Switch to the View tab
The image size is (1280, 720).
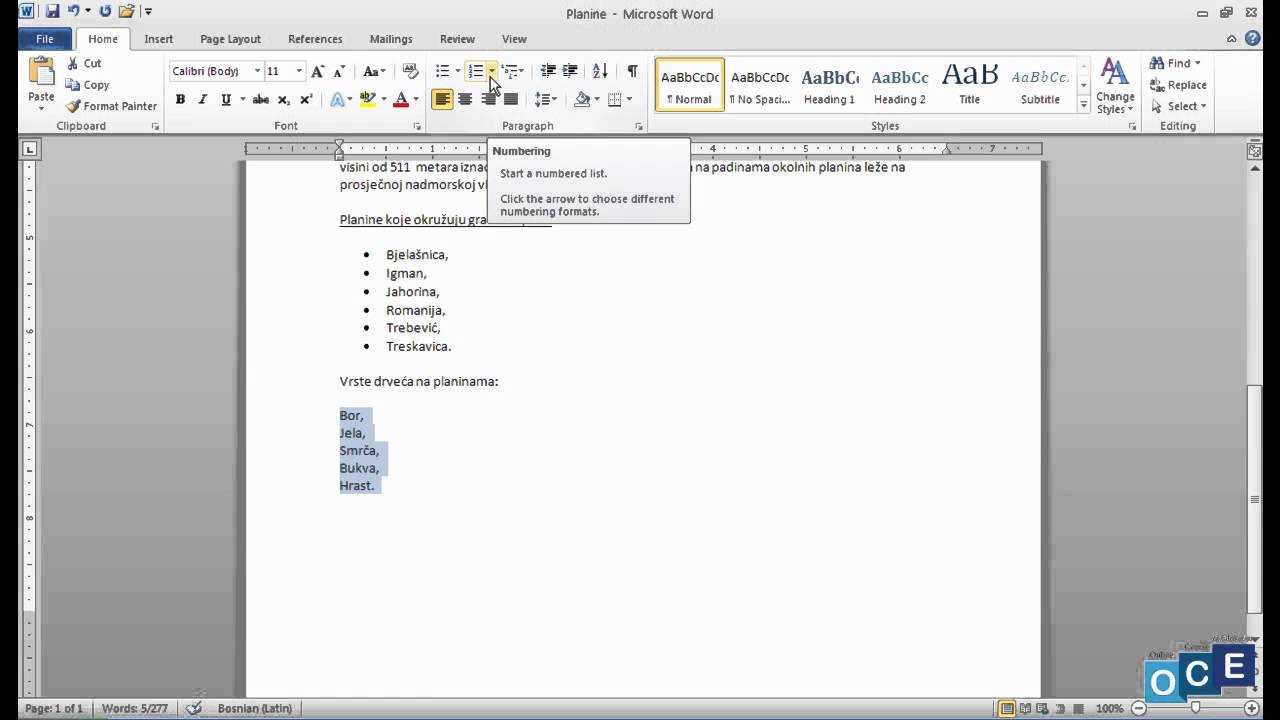514,39
